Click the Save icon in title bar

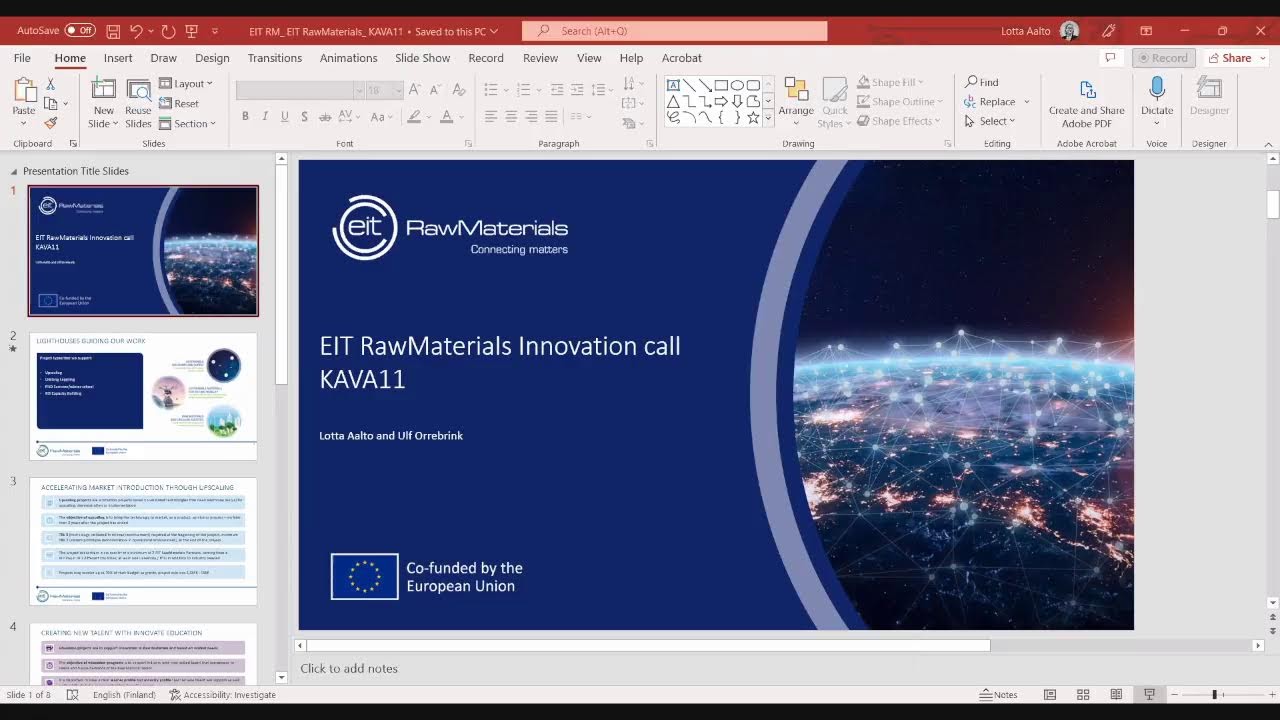click(x=113, y=31)
